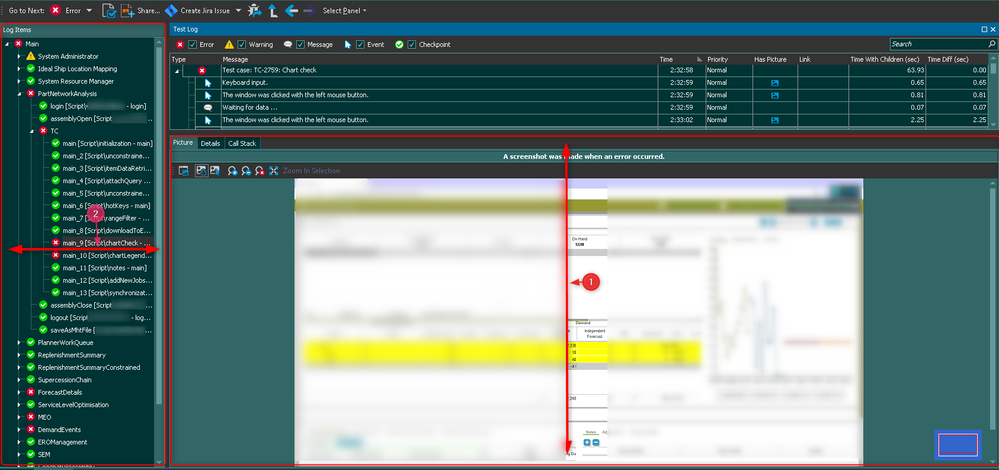Click the Fit to window zoom icon
This screenshot has height=470, width=999.
point(273,171)
